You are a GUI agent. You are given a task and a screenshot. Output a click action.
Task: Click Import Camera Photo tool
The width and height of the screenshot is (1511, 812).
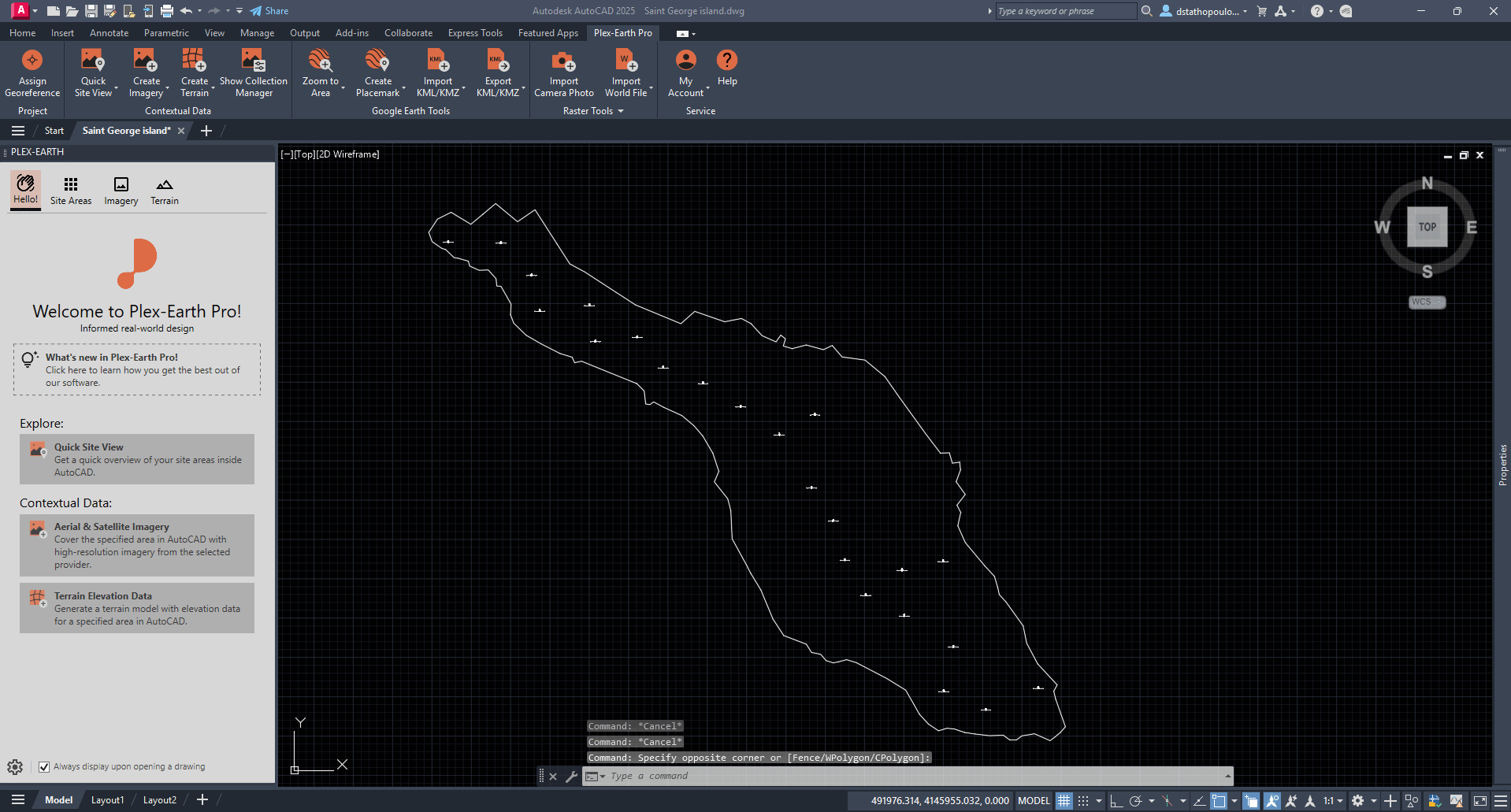(x=564, y=72)
